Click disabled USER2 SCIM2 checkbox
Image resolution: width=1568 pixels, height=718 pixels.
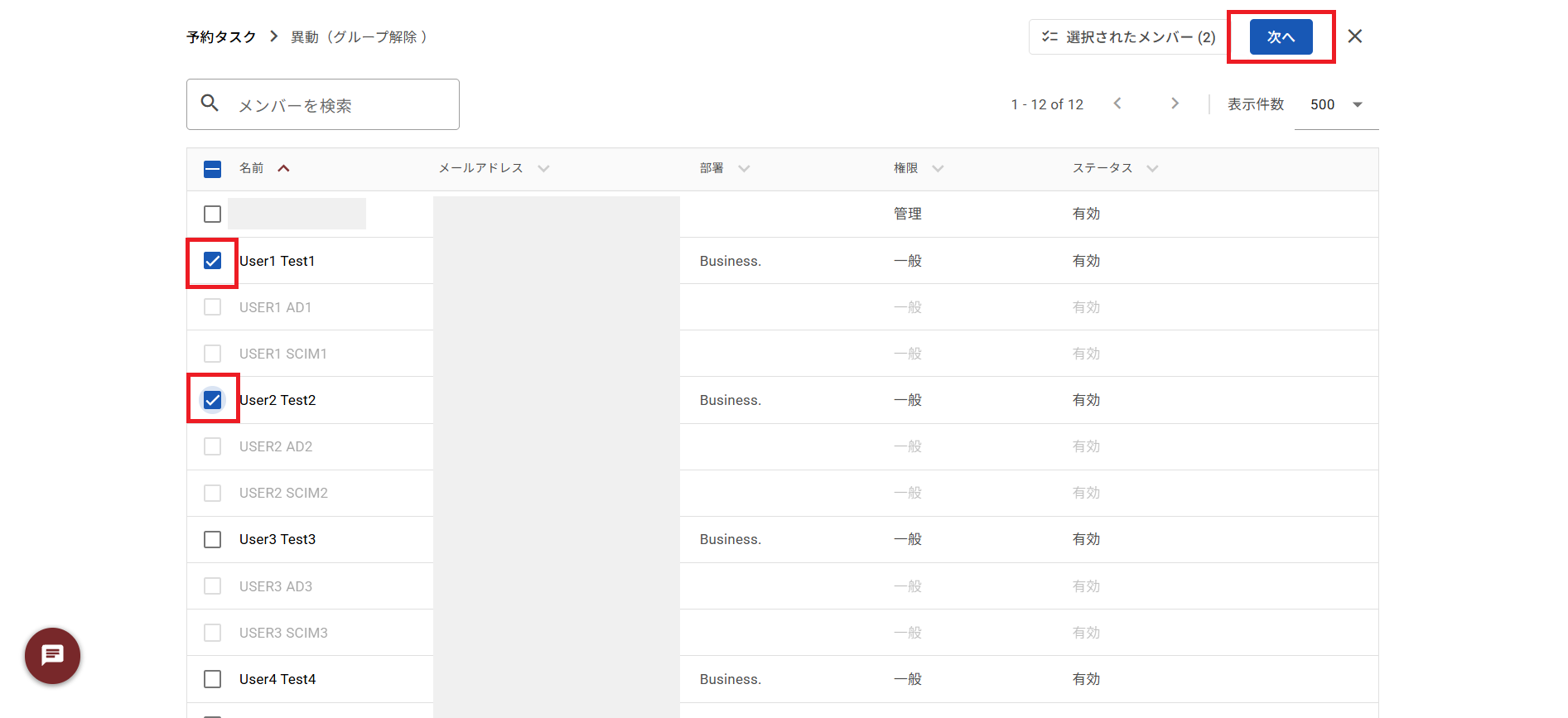212,493
